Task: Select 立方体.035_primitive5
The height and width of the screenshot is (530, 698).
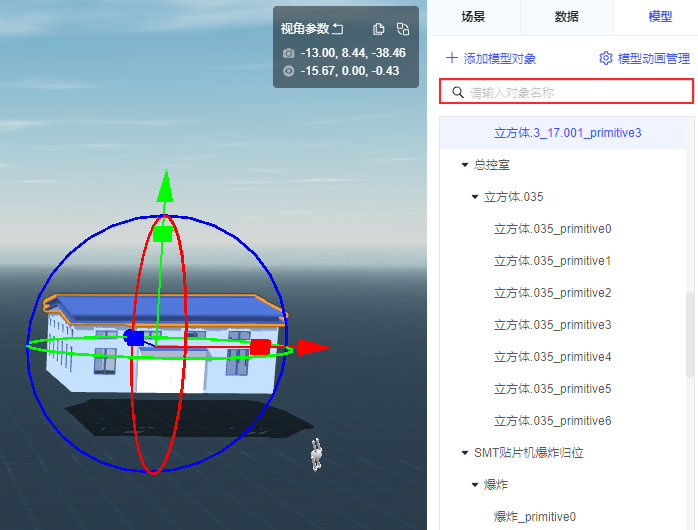Action: click(553, 389)
